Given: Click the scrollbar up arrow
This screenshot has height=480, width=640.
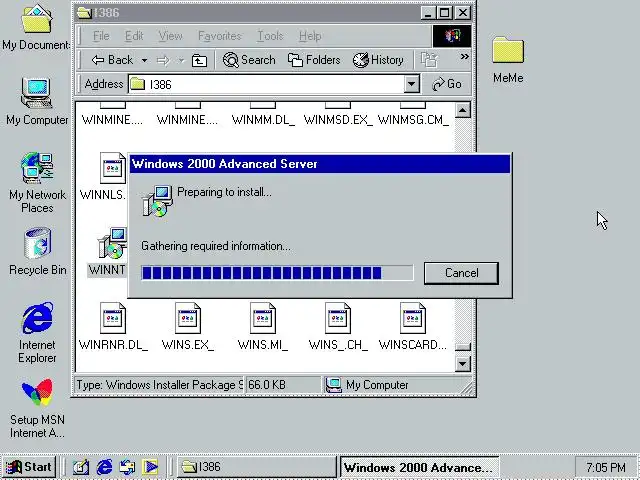Looking at the screenshot, I should click(463, 110).
